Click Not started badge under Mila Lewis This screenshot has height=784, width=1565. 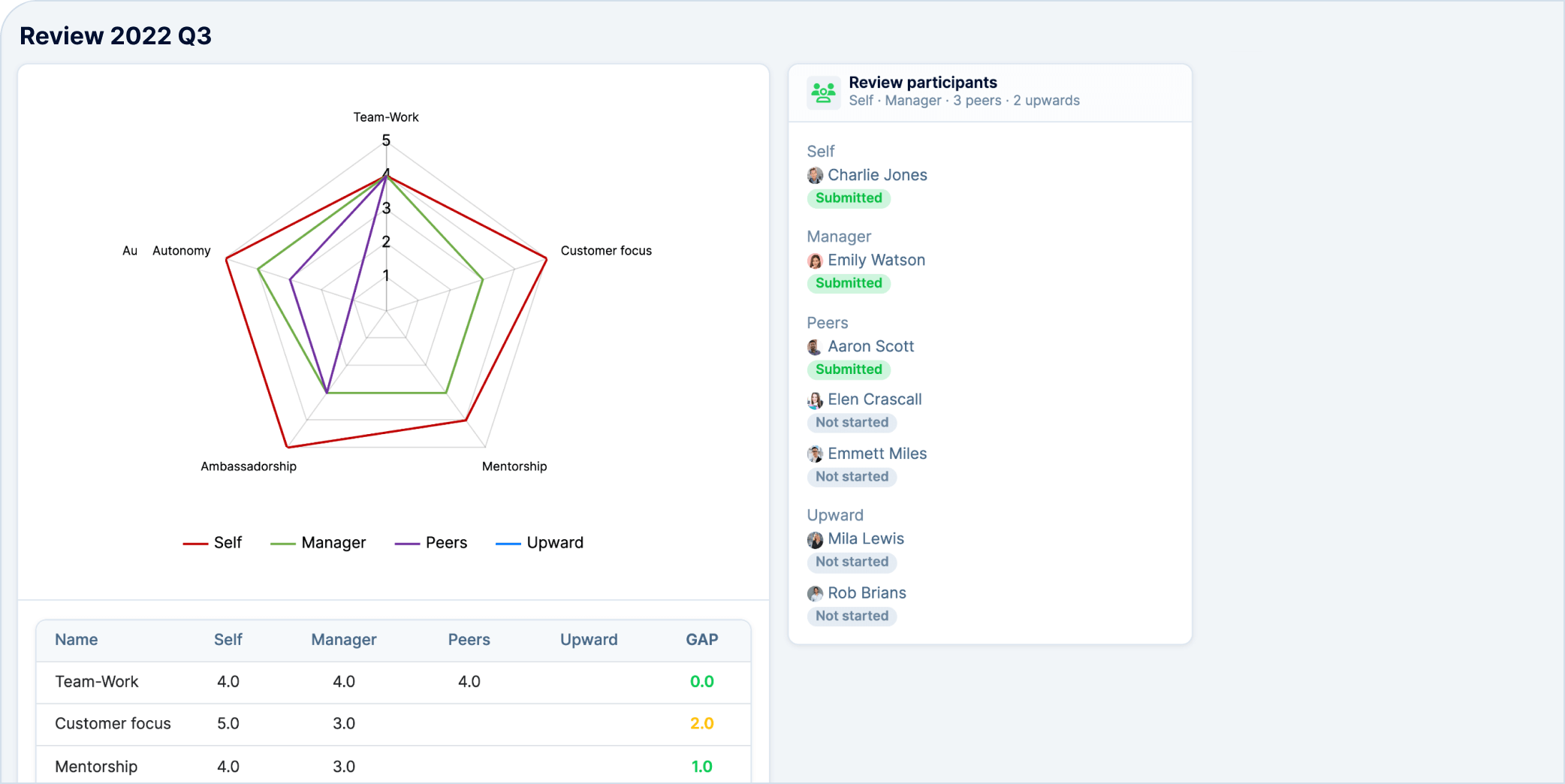[852, 562]
